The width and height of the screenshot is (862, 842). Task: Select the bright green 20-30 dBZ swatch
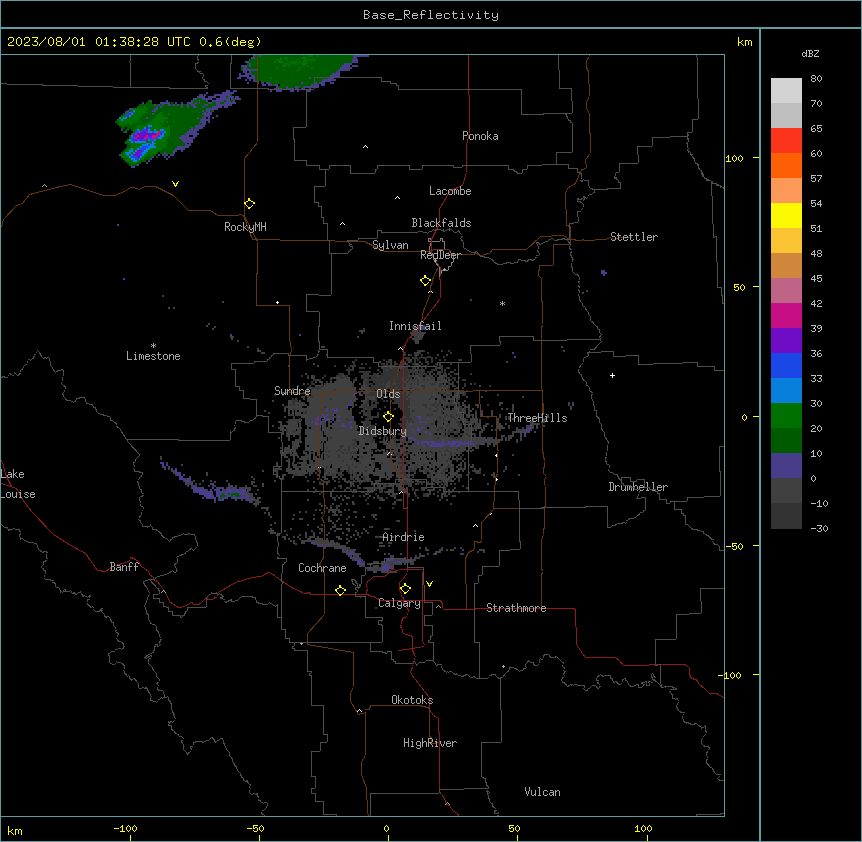tap(786, 416)
